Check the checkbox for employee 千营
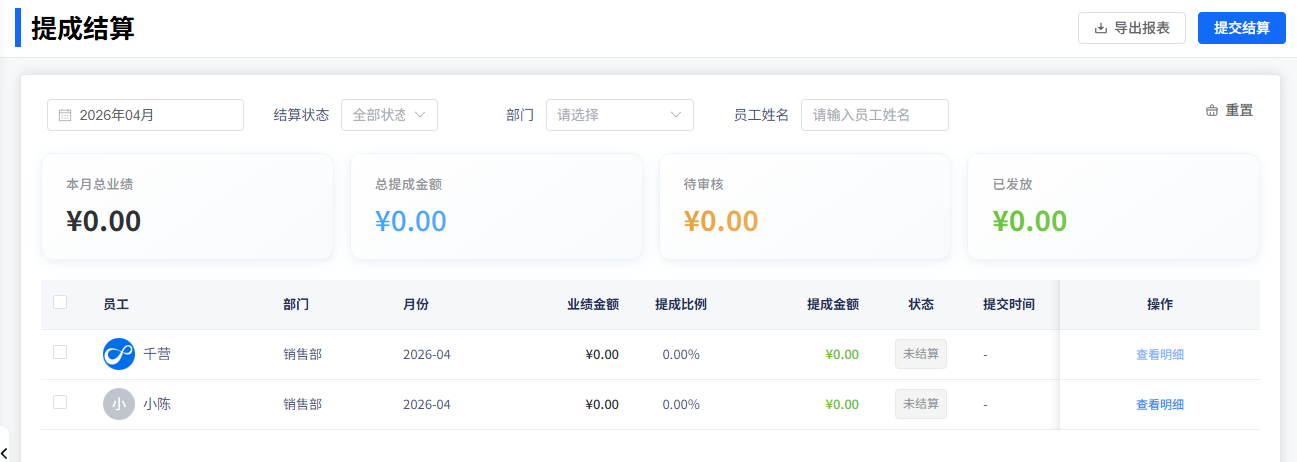Screen dimensions: 1297x462 coord(60,352)
